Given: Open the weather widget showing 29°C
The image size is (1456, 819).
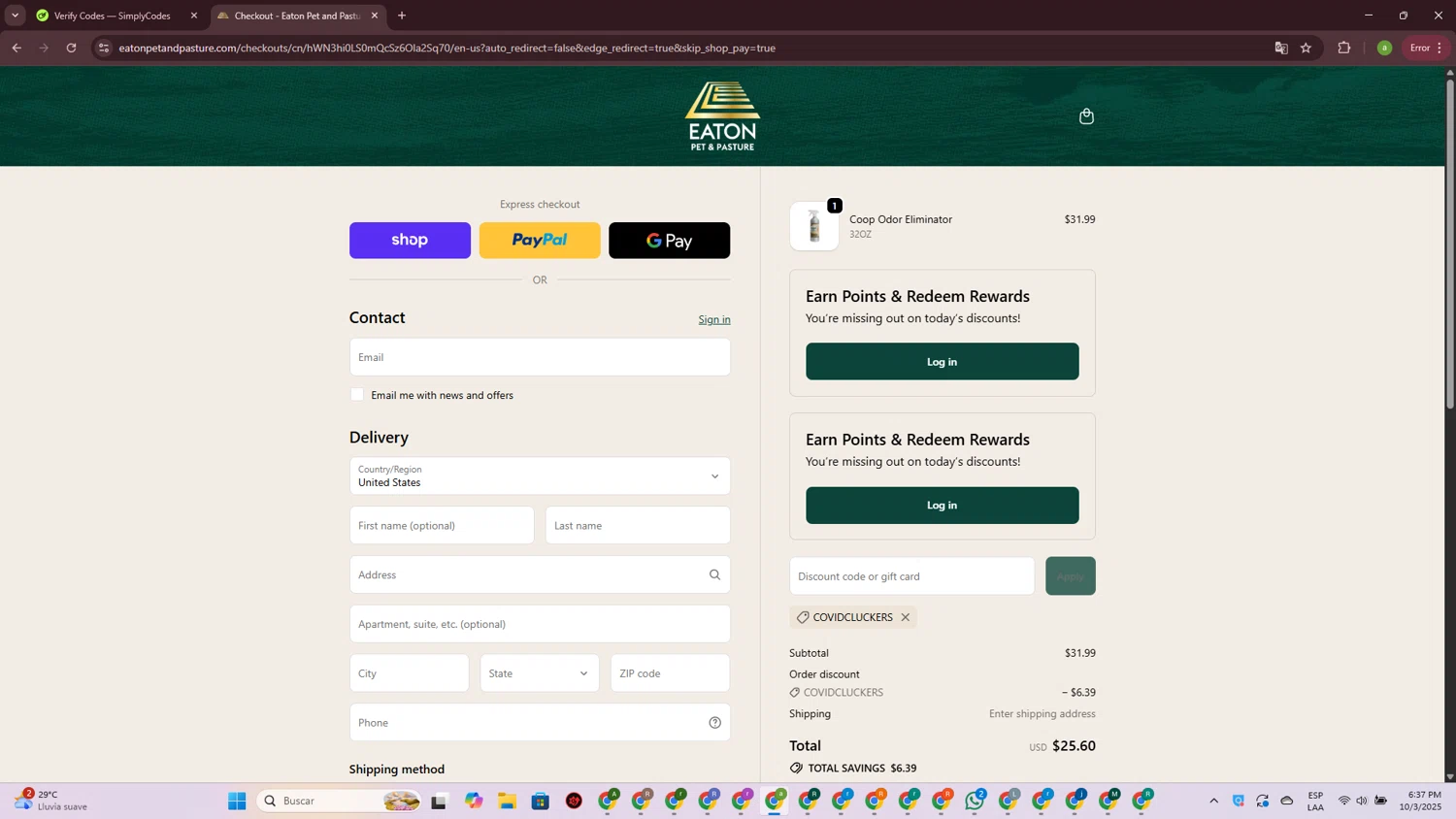Looking at the screenshot, I should (x=50, y=801).
